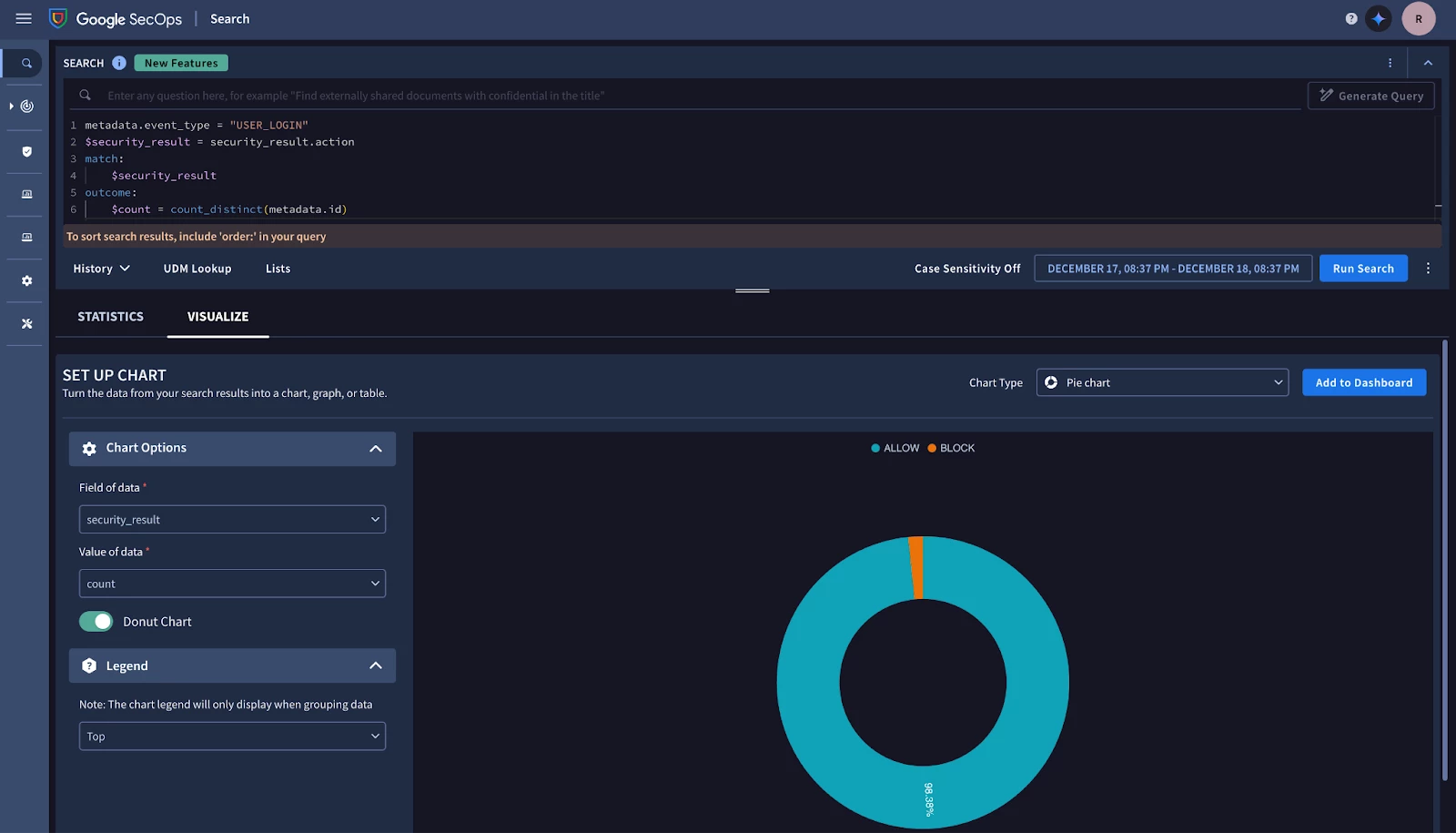Click the page vertical scrollbar on right
This screenshot has height=833, width=1456.
tap(1445, 559)
